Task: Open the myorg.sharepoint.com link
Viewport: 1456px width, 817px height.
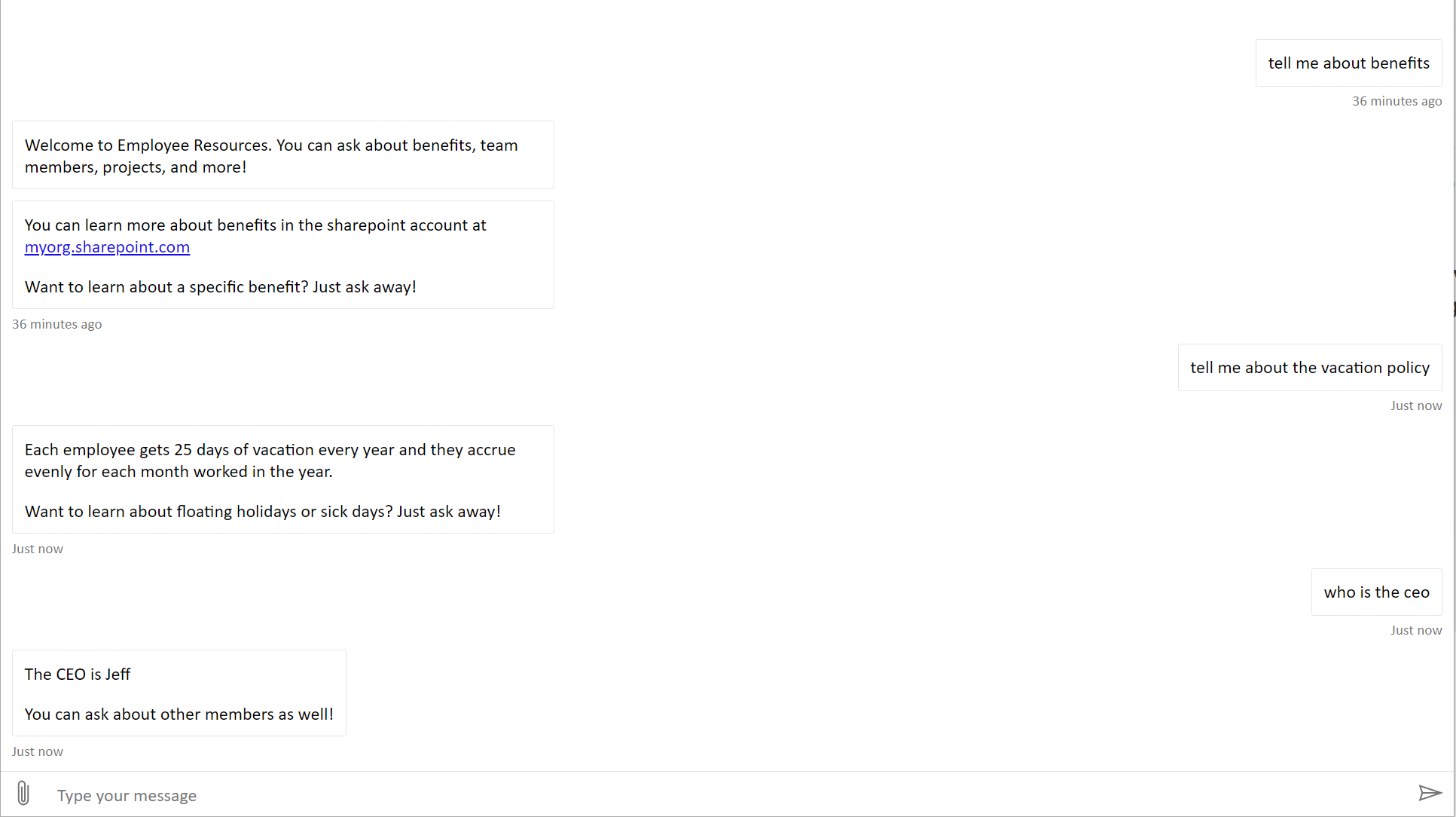Action: [107, 247]
